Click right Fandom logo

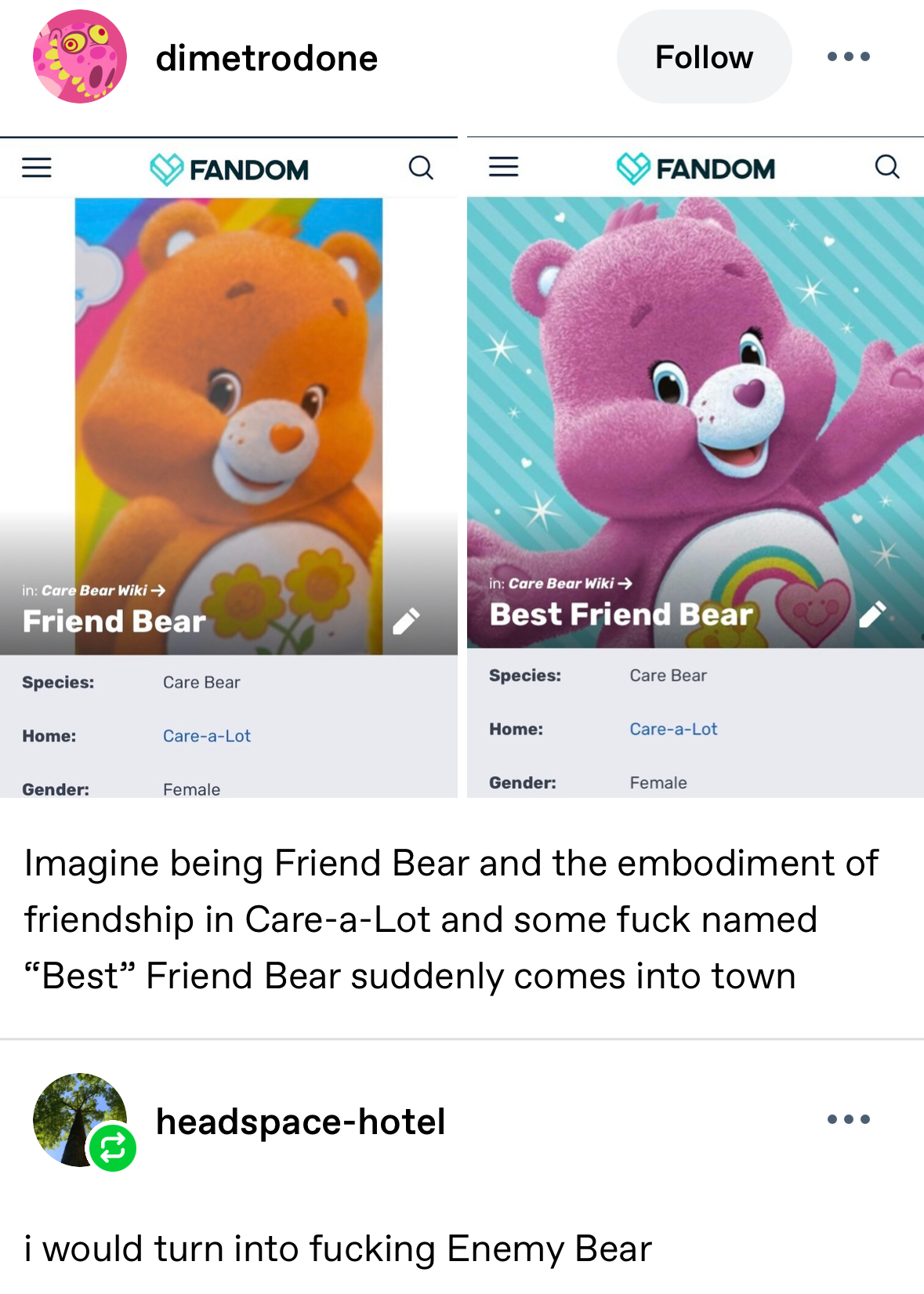pos(696,168)
